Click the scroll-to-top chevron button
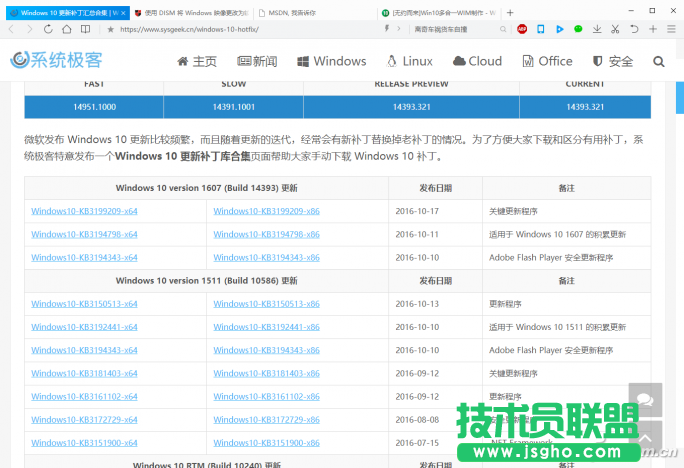This screenshot has height=468, width=684. pos(645,436)
